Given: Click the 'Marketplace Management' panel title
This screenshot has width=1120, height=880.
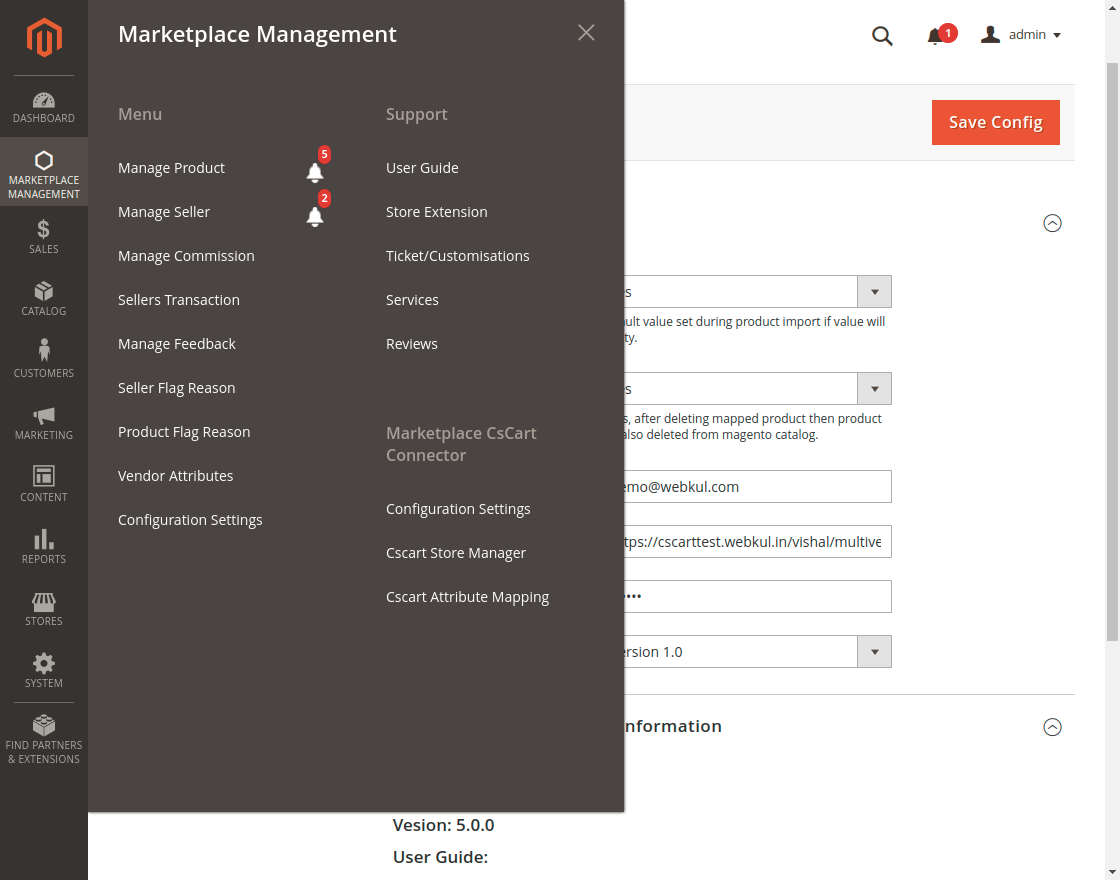Looking at the screenshot, I should 257,34.
